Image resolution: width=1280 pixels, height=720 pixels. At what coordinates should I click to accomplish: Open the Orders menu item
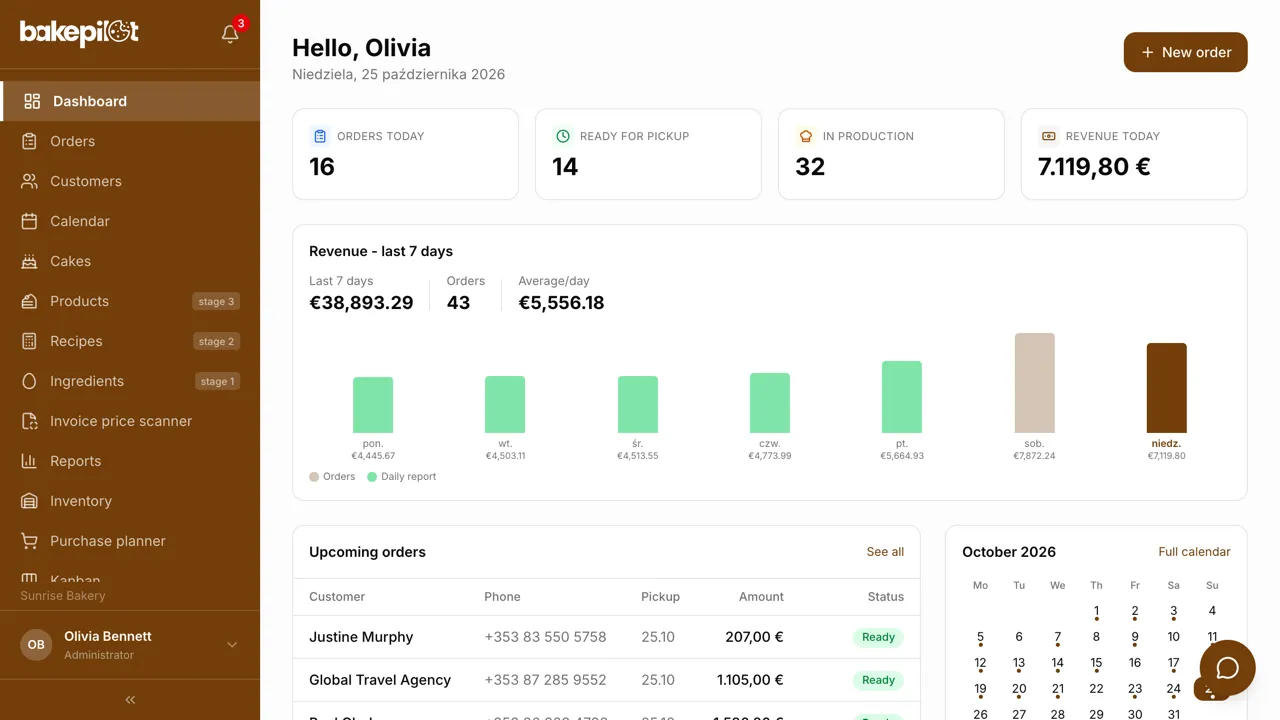(130, 141)
